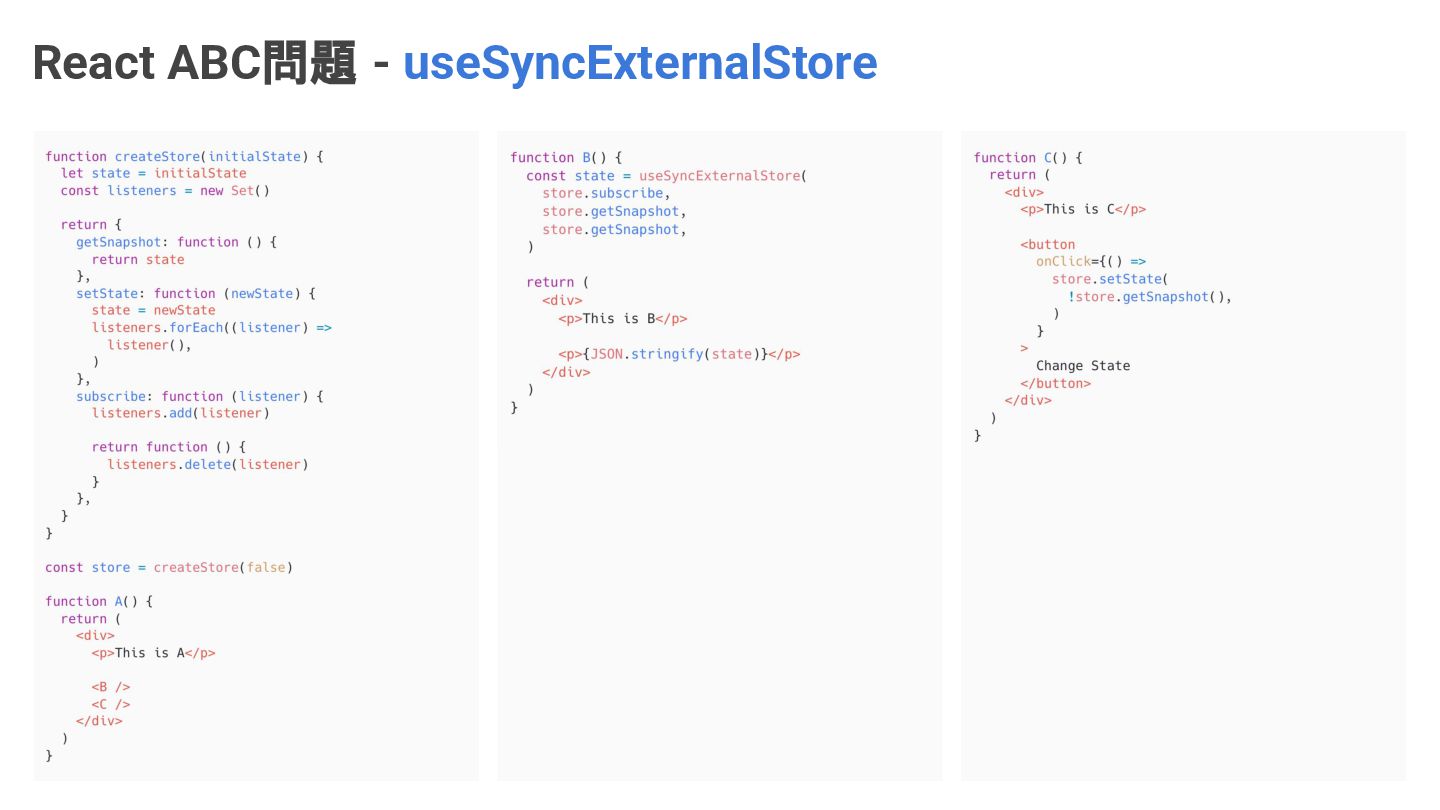Click the opening "<button" tag line
The image size is (1440, 810).
click(1048, 244)
